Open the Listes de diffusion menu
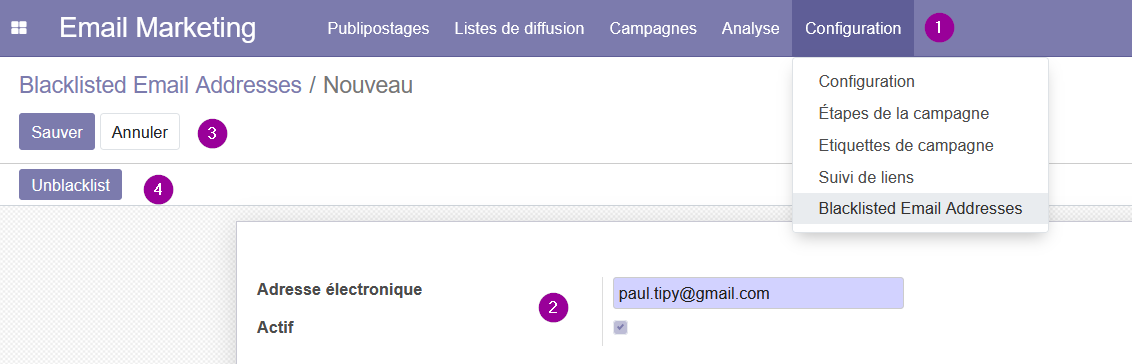This screenshot has width=1132, height=364. [x=519, y=28]
